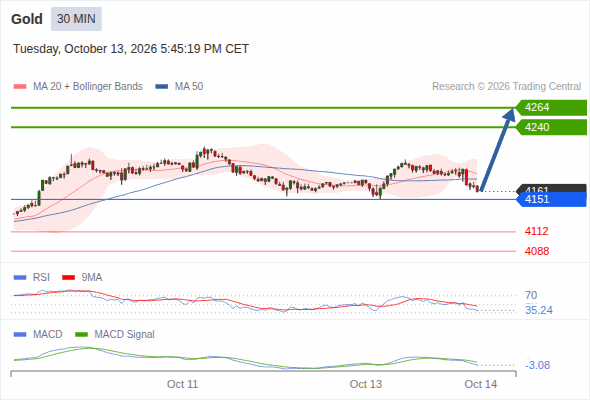Click the 4151 blue pivot price tag
The width and height of the screenshot is (590, 400).
pyautogui.click(x=551, y=199)
